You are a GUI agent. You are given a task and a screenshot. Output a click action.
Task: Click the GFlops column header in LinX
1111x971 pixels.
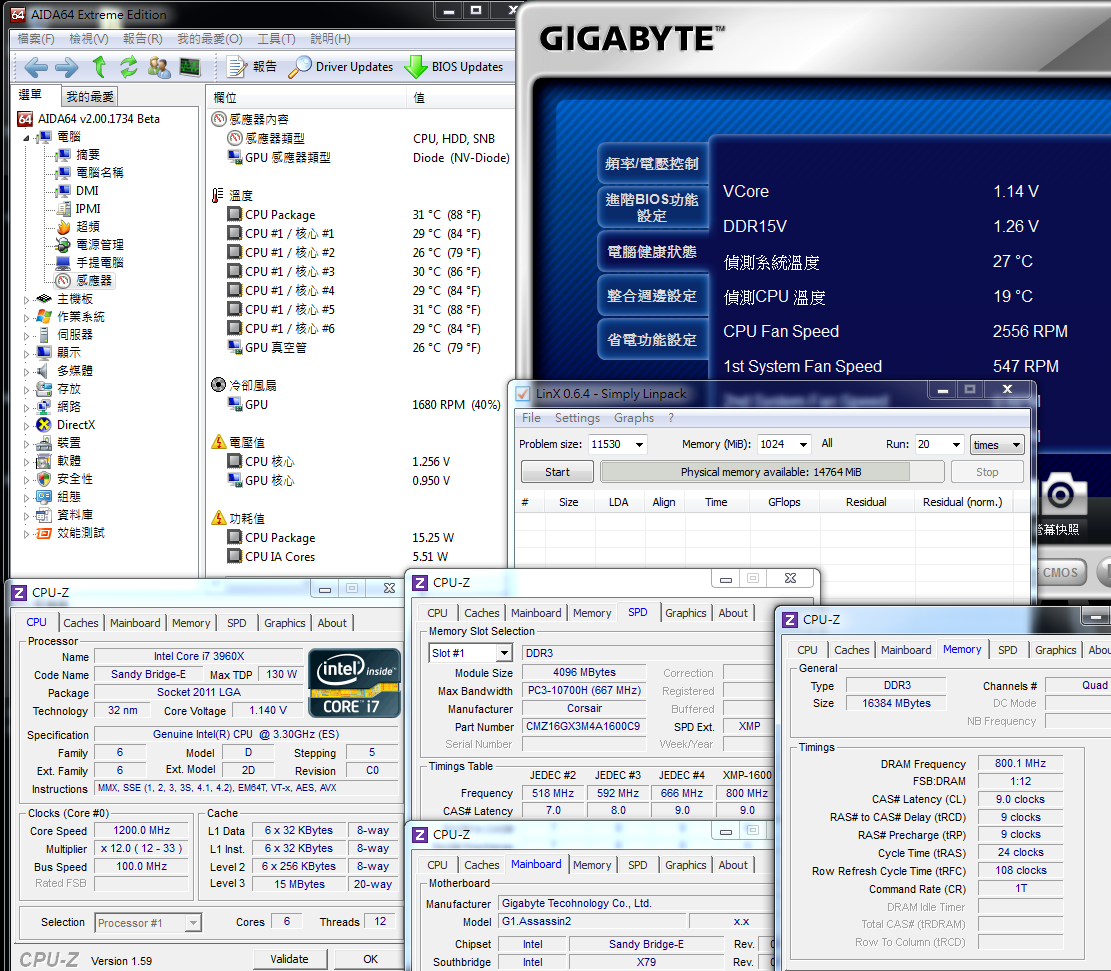pyautogui.click(x=784, y=502)
